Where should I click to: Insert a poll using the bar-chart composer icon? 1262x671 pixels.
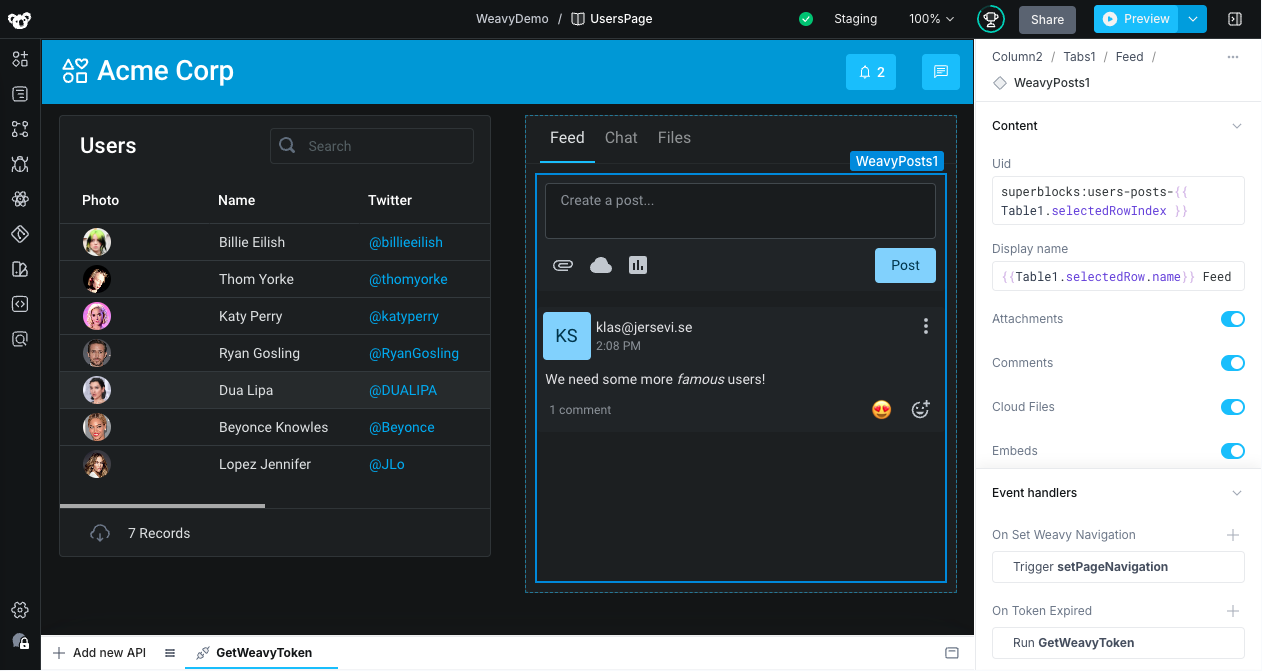(638, 265)
